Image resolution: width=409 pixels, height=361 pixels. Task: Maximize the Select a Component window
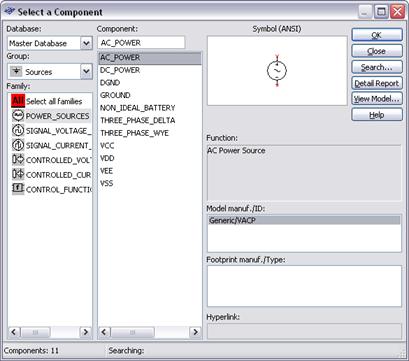[x=381, y=12]
